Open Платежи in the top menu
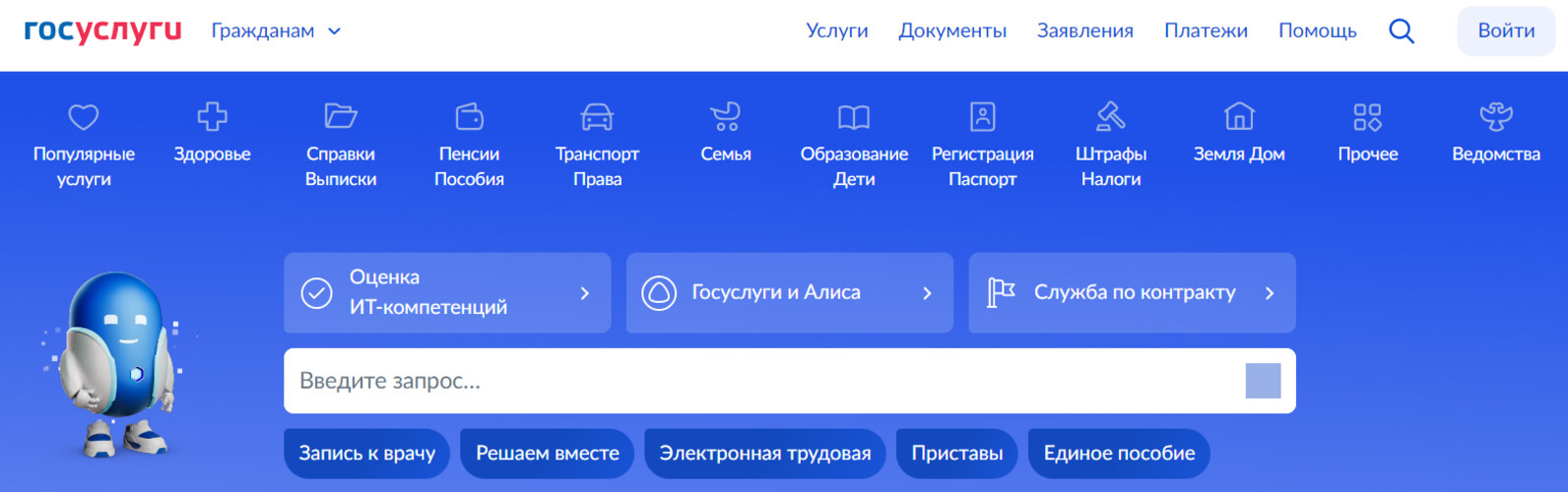Viewport: 1568px width, 492px height. point(1206,31)
